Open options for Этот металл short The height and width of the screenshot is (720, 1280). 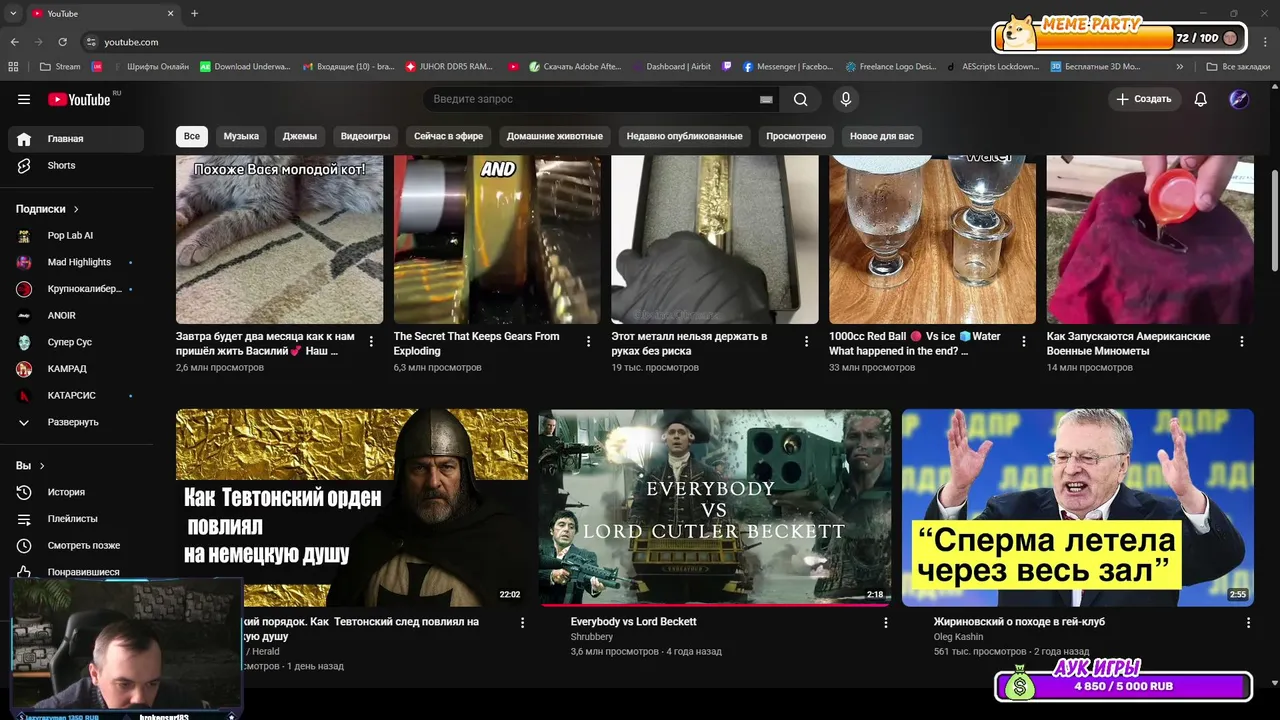(x=806, y=342)
